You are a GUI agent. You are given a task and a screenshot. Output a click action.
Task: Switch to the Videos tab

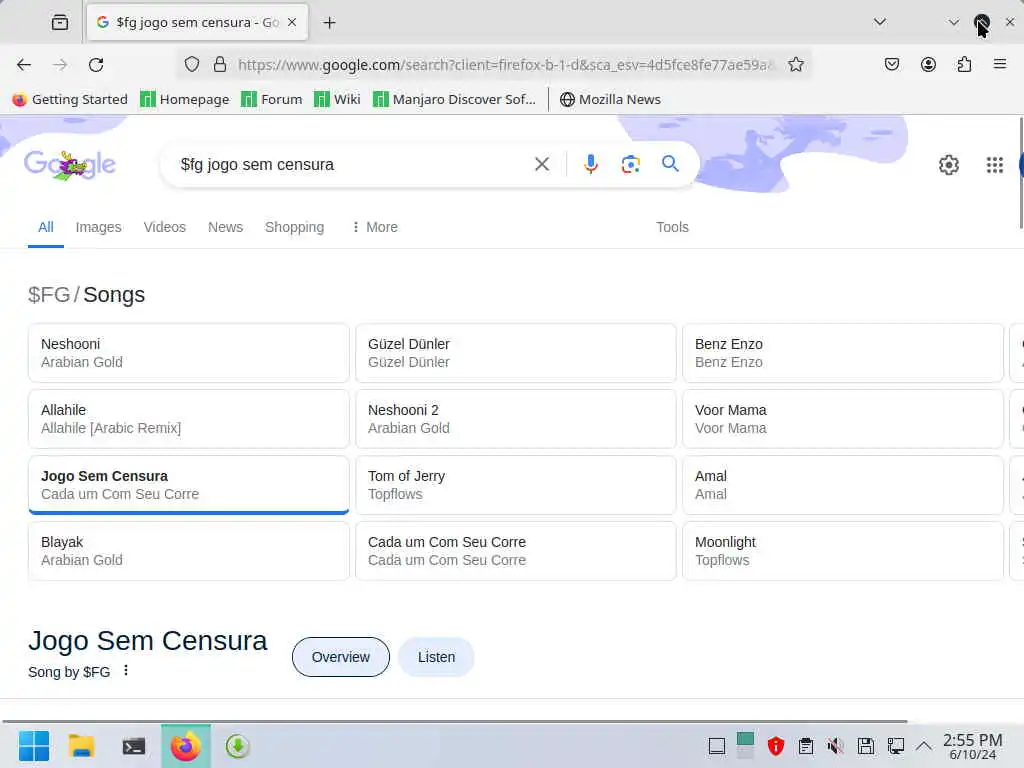[165, 227]
